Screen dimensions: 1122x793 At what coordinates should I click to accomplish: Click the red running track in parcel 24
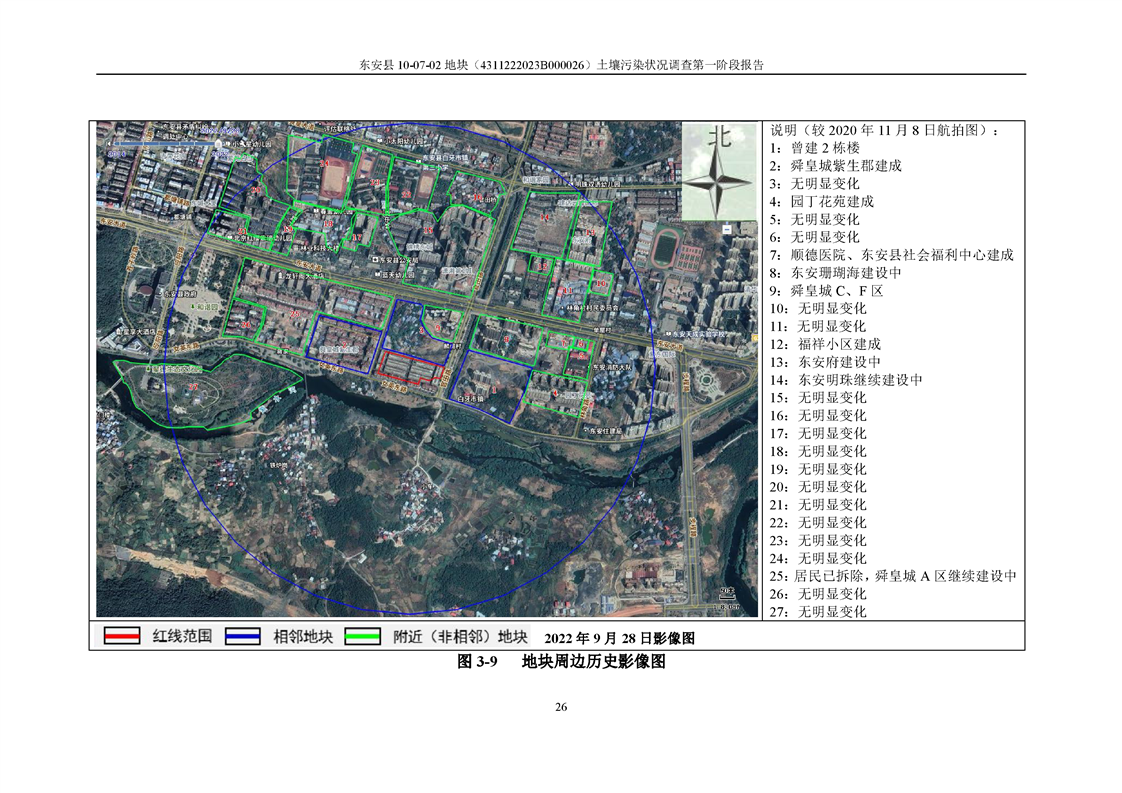click(x=334, y=177)
